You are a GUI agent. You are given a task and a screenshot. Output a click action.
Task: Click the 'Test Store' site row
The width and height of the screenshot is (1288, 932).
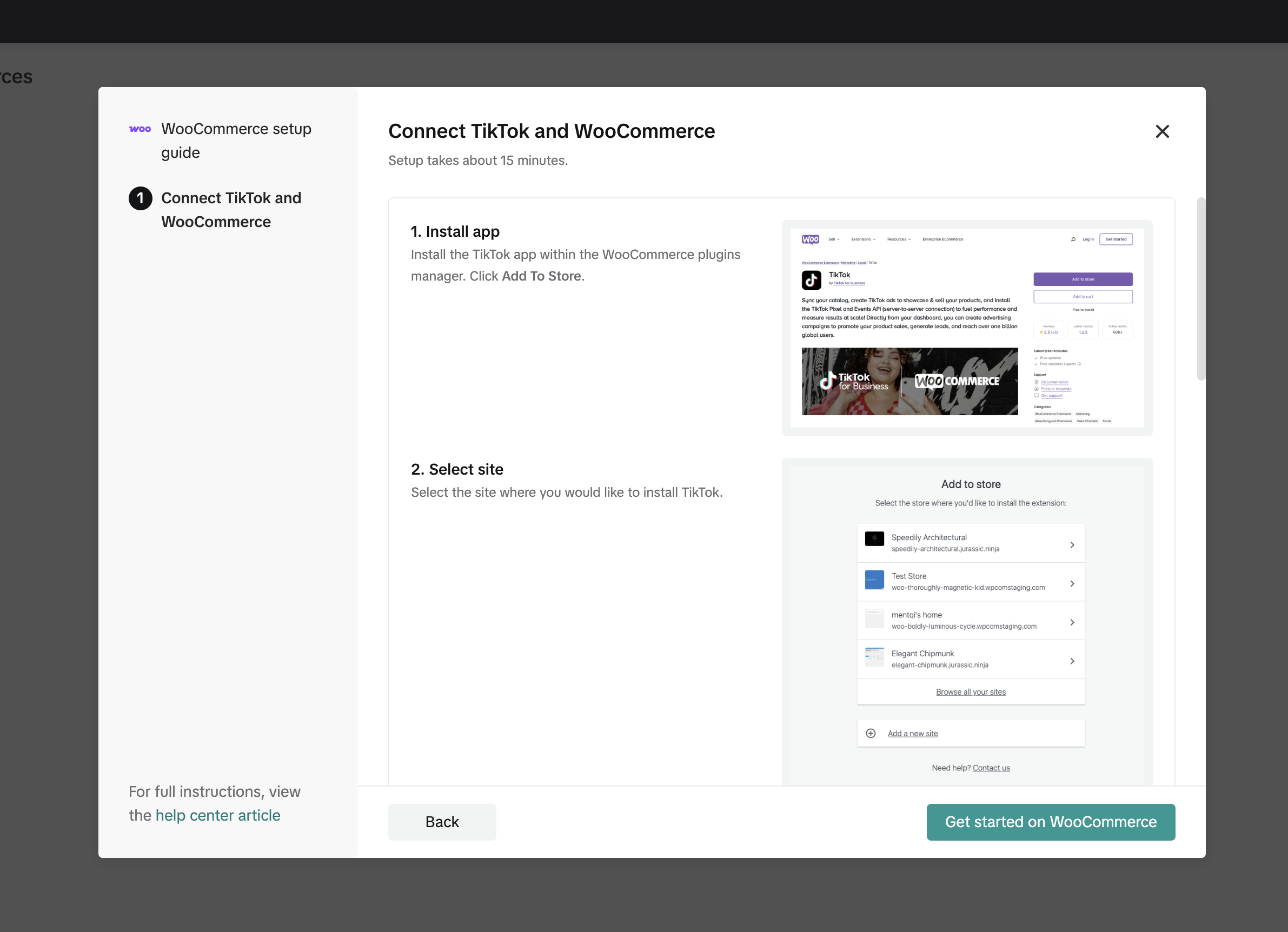point(971,582)
